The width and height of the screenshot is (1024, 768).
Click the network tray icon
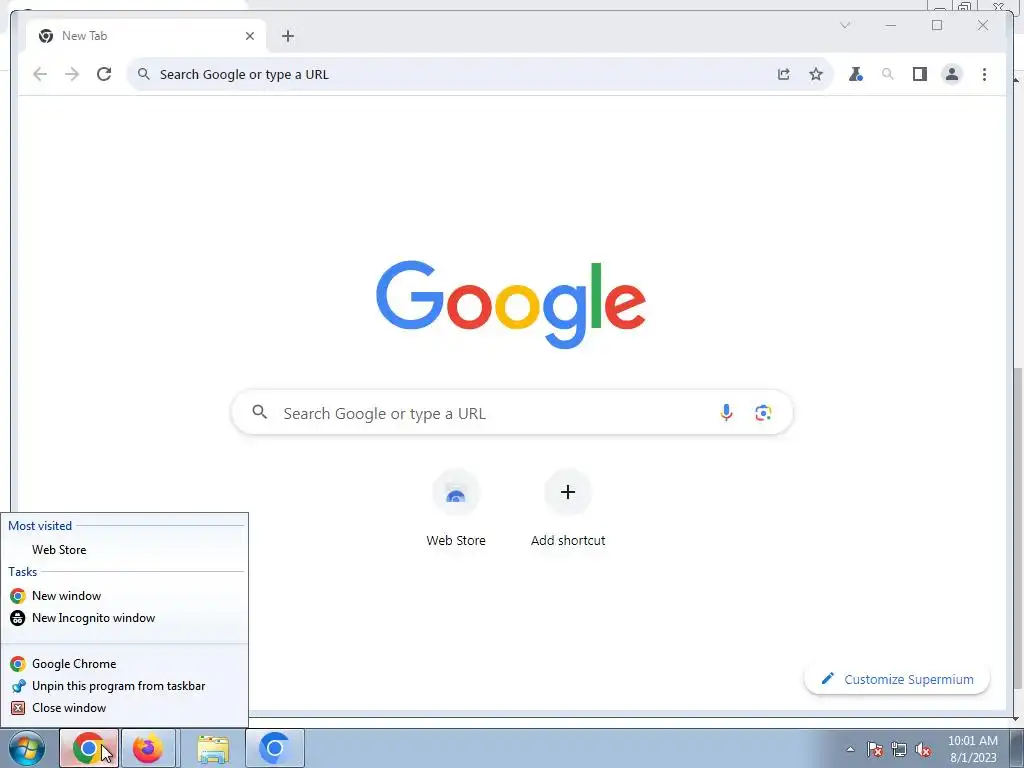[899, 749]
